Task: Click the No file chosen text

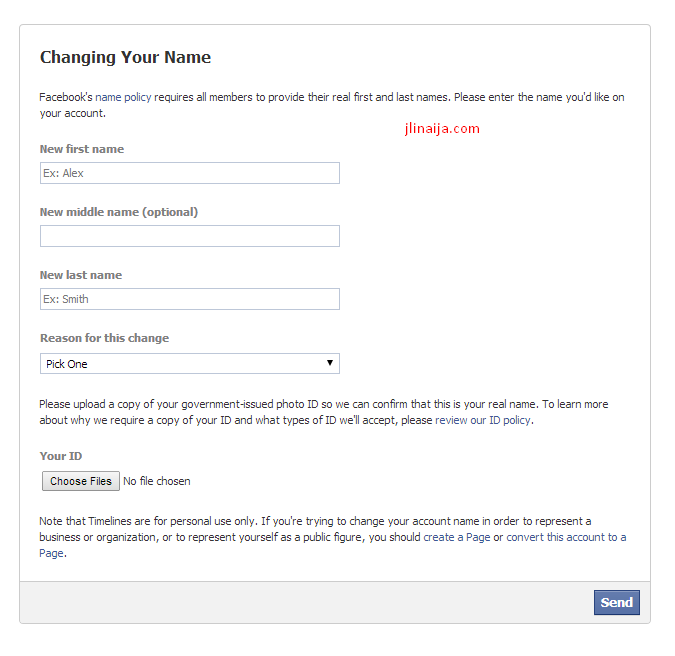Action: [x=157, y=481]
